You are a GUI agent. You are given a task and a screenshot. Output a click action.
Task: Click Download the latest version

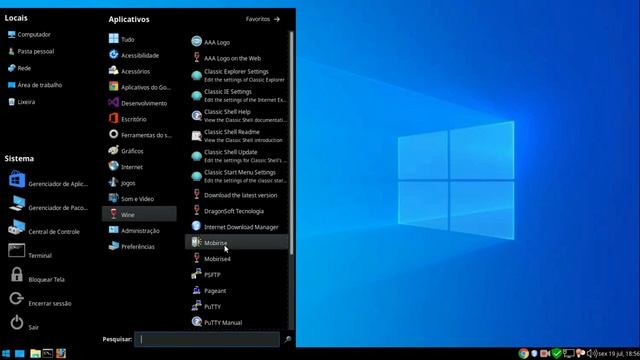click(x=237, y=195)
